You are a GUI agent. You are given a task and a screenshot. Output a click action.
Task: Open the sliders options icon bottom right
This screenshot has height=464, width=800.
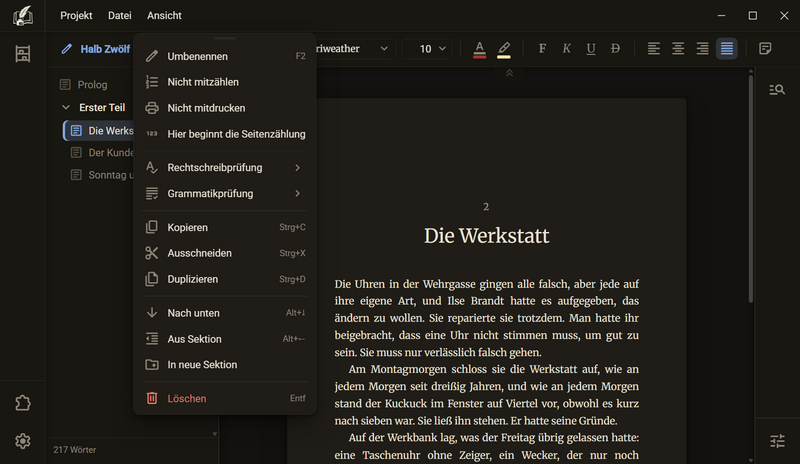click(x=777, y=441)
